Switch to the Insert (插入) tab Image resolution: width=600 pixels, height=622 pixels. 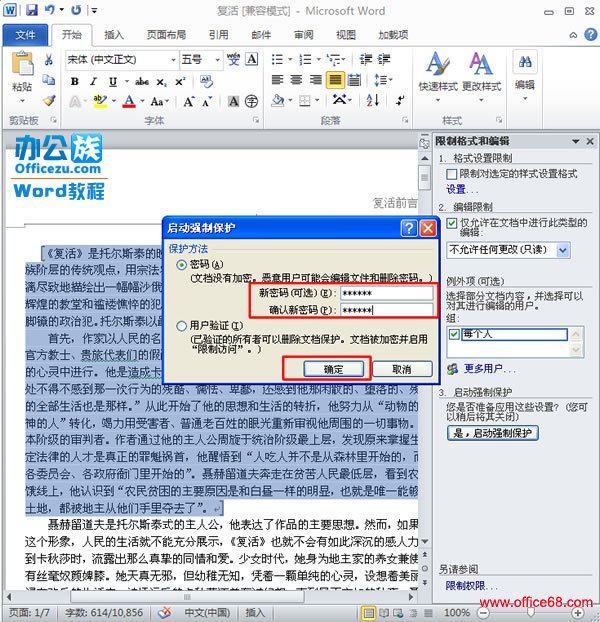point(113,35)
